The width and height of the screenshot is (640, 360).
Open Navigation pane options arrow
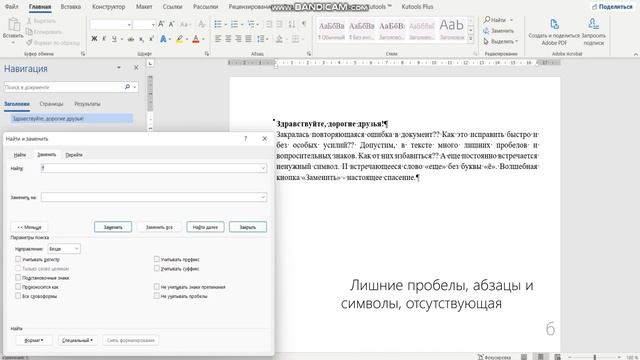coord(119,67)
